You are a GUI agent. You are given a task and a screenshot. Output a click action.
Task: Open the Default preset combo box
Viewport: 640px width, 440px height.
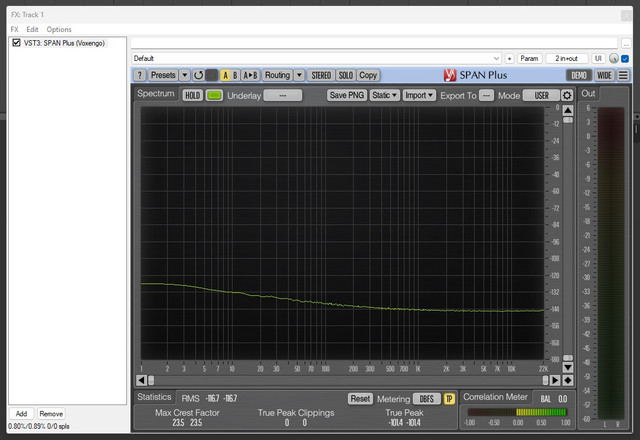[316, 58]
